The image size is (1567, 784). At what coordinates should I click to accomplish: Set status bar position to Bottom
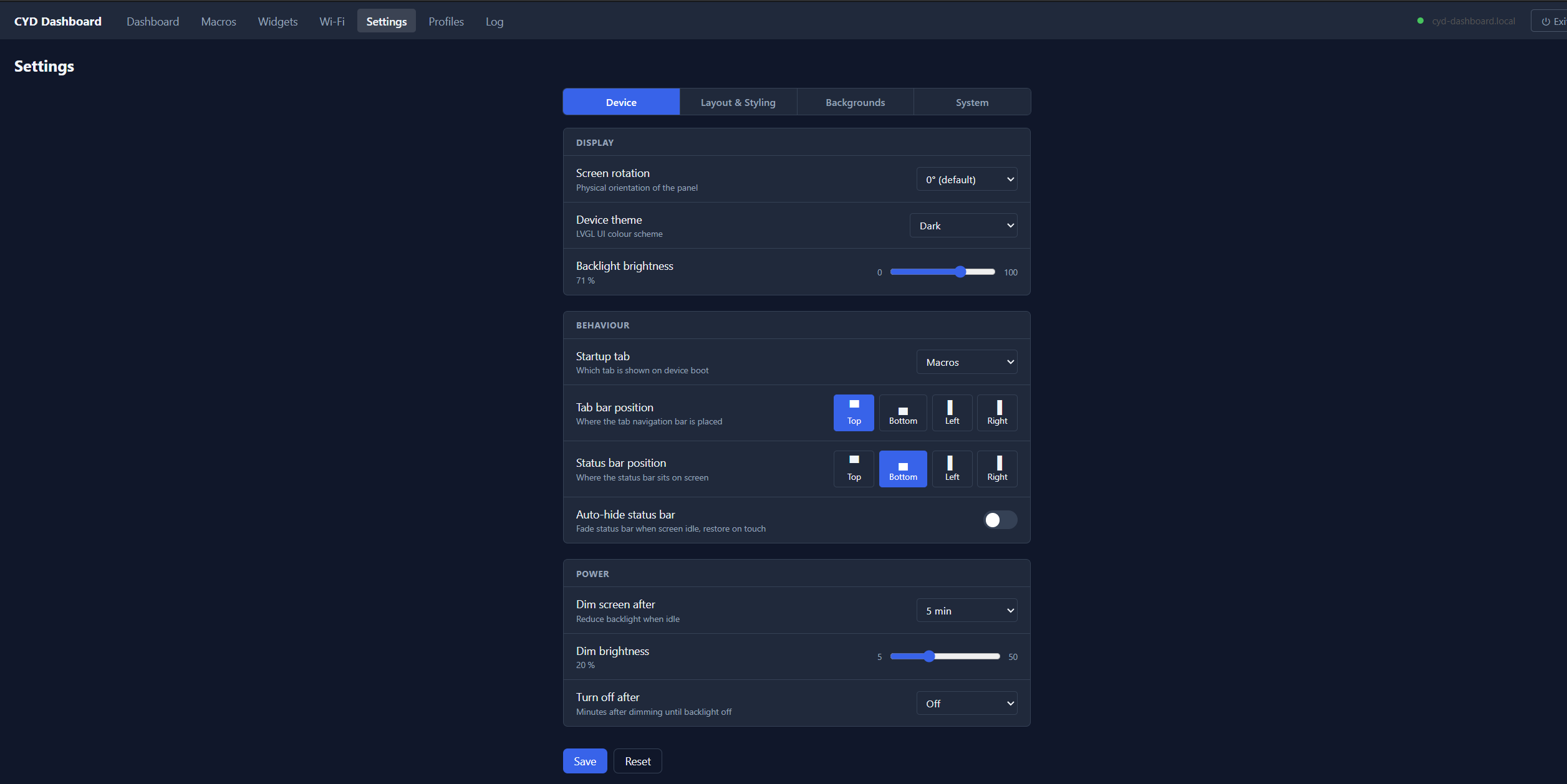903,469
